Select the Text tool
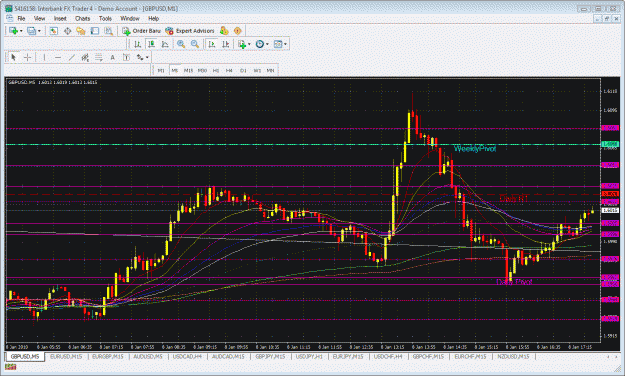Image resolution: width=625 pixels, height=376 pixels. click(x=112, y=57)
